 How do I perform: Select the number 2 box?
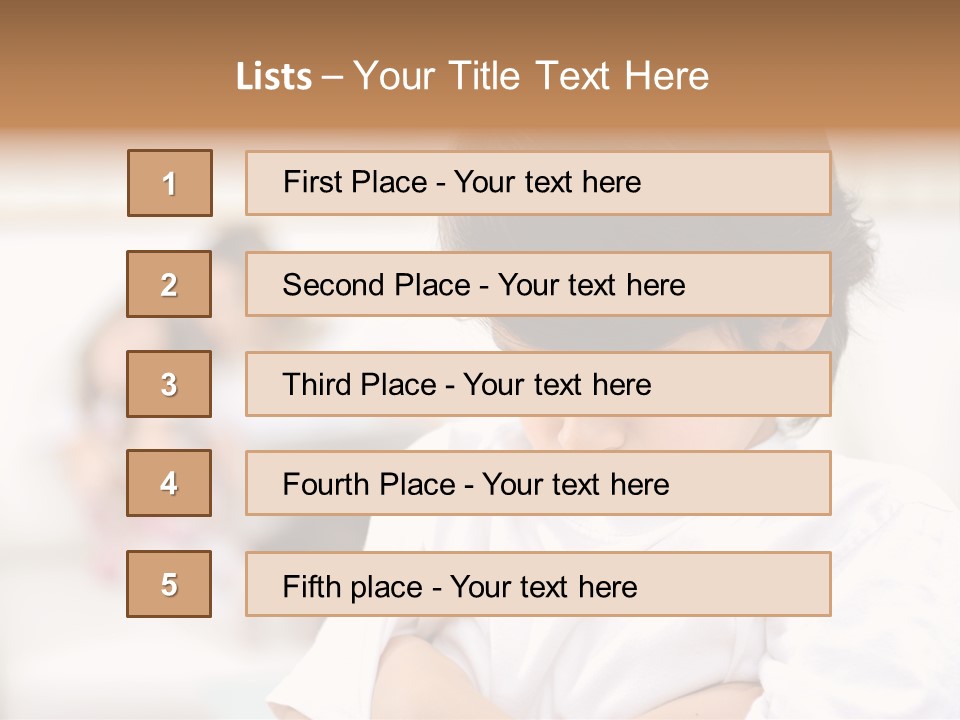tap(169, 284)
